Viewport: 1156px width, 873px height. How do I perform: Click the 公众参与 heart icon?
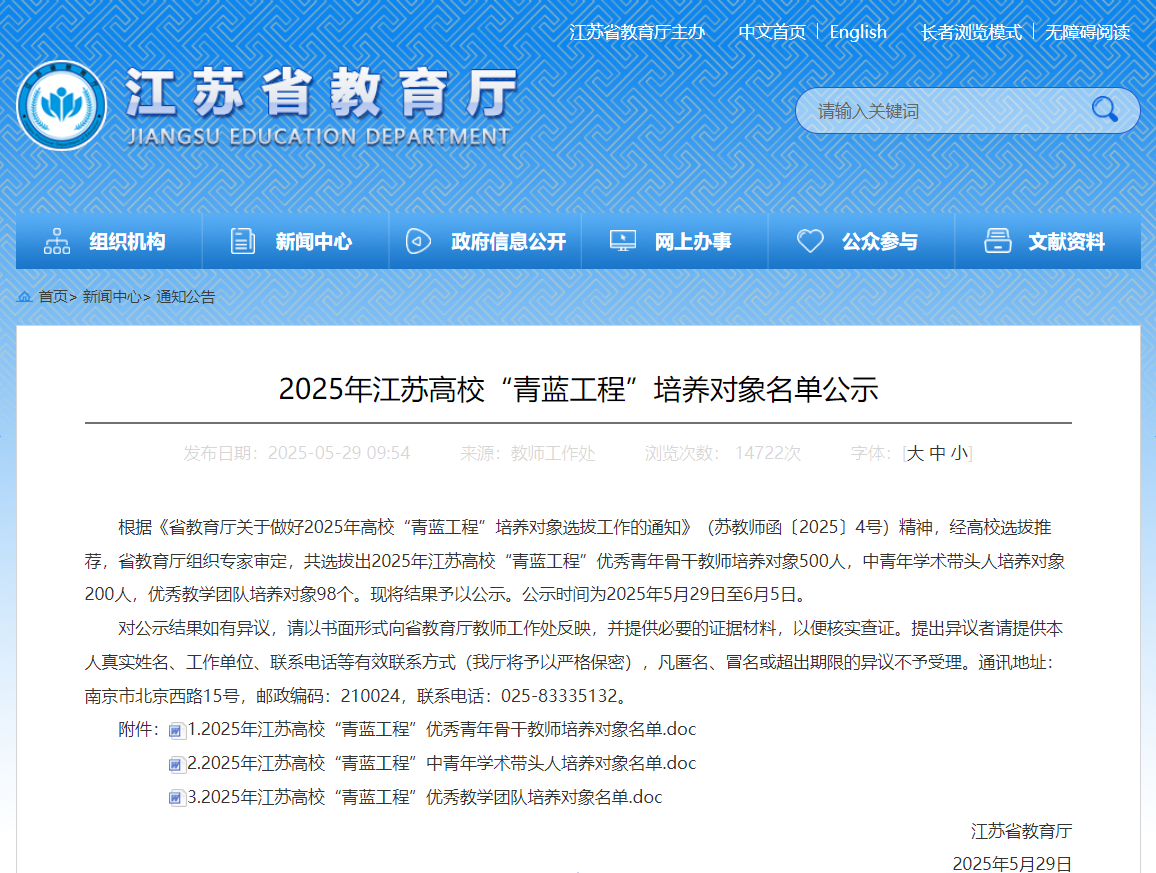[x=809, y=241]
